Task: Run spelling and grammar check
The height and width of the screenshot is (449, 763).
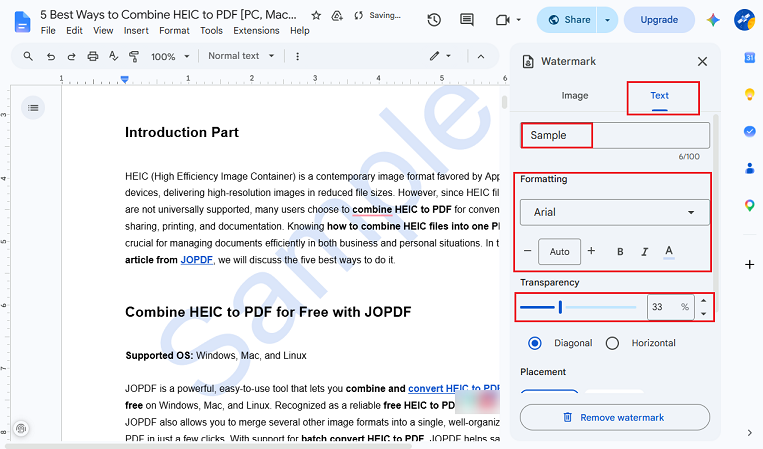Action: [x=113, y=56]
